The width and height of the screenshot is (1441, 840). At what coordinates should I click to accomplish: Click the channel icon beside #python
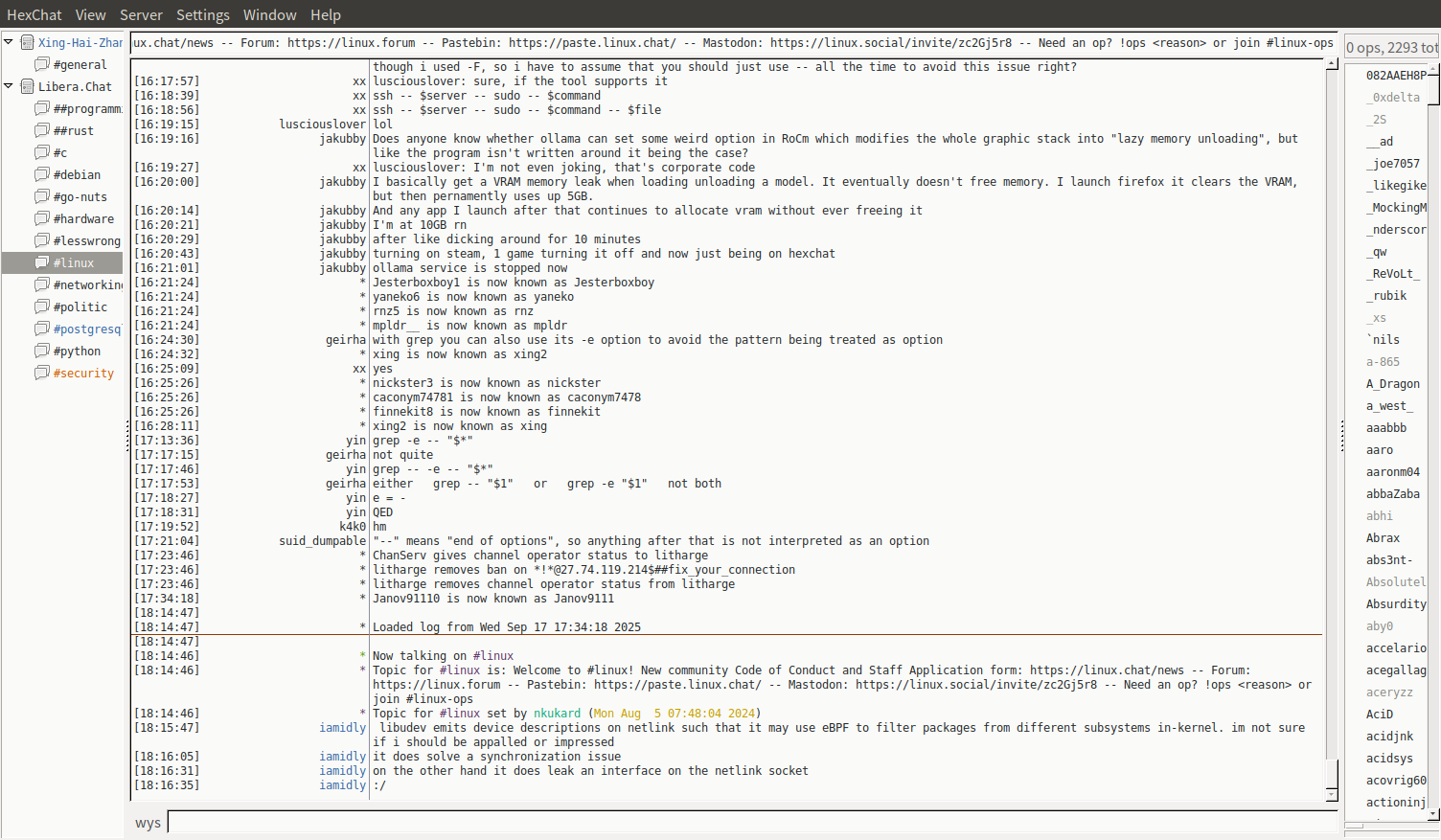tap(42, 351)
